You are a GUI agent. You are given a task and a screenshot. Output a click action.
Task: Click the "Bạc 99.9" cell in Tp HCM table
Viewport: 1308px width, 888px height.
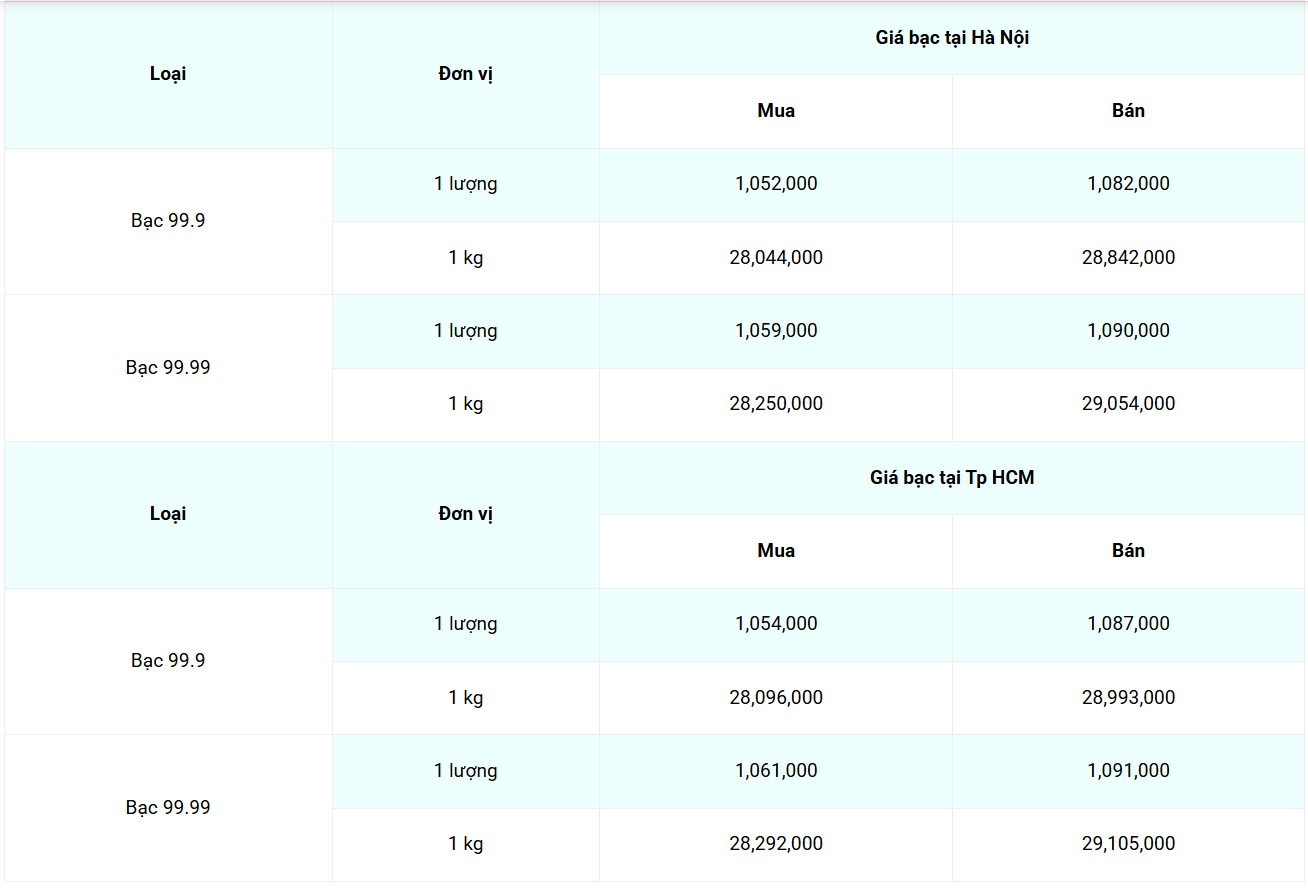coord(168,661)
